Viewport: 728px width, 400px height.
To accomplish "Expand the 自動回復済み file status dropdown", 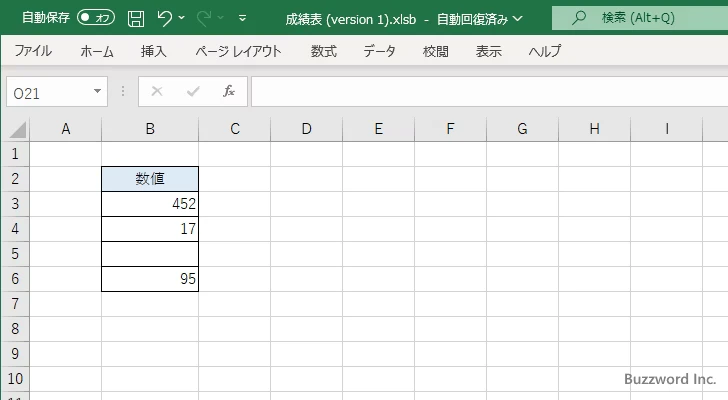I will tap(518, 18).
